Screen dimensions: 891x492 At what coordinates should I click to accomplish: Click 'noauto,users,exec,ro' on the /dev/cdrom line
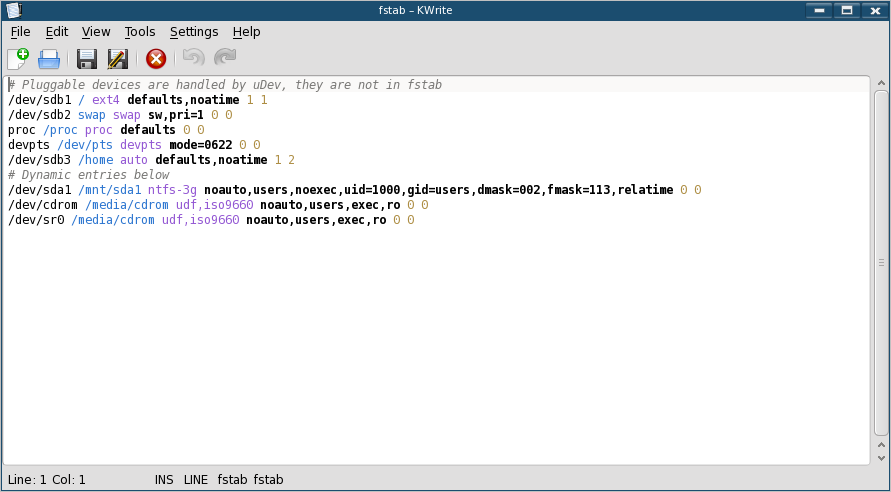coord(330,205)
